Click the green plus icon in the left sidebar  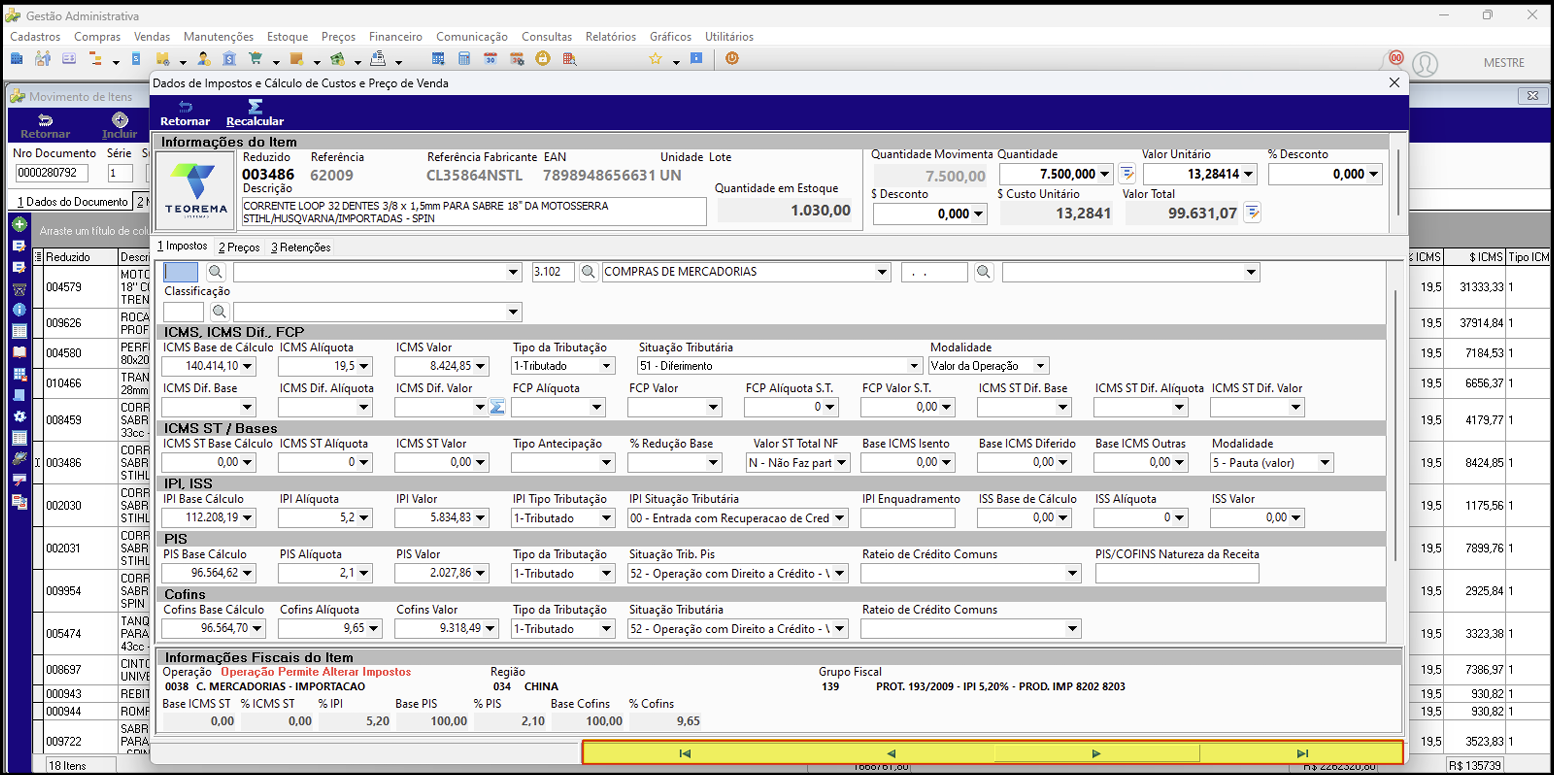(19, 224)
